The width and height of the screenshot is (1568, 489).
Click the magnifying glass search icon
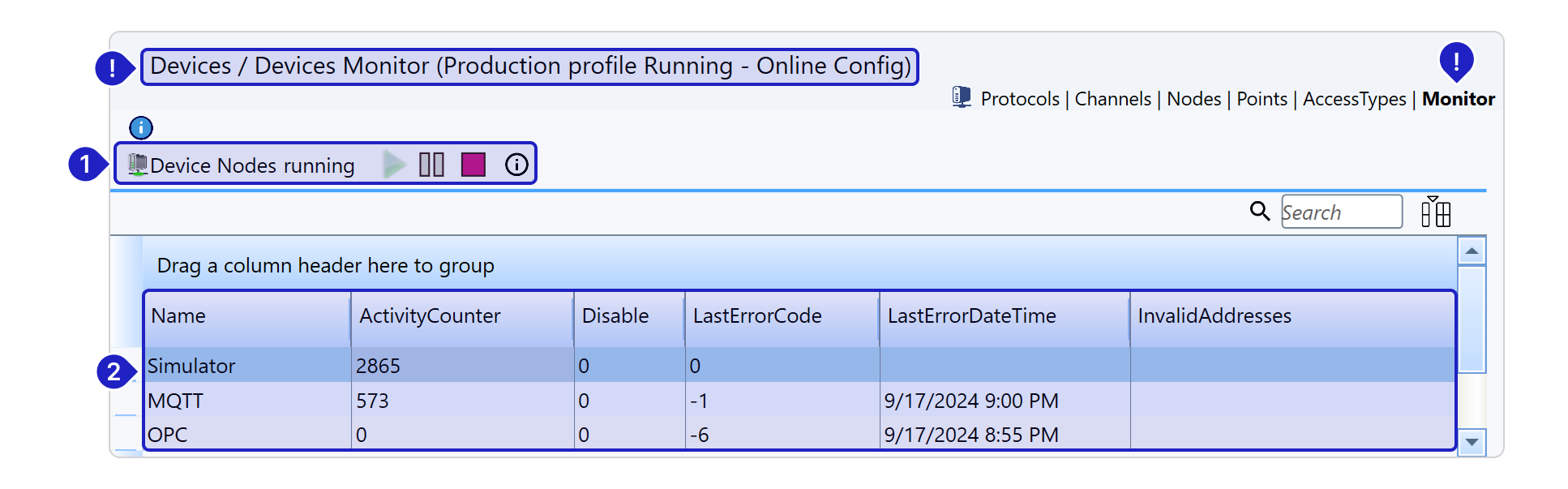point(1259,212)
